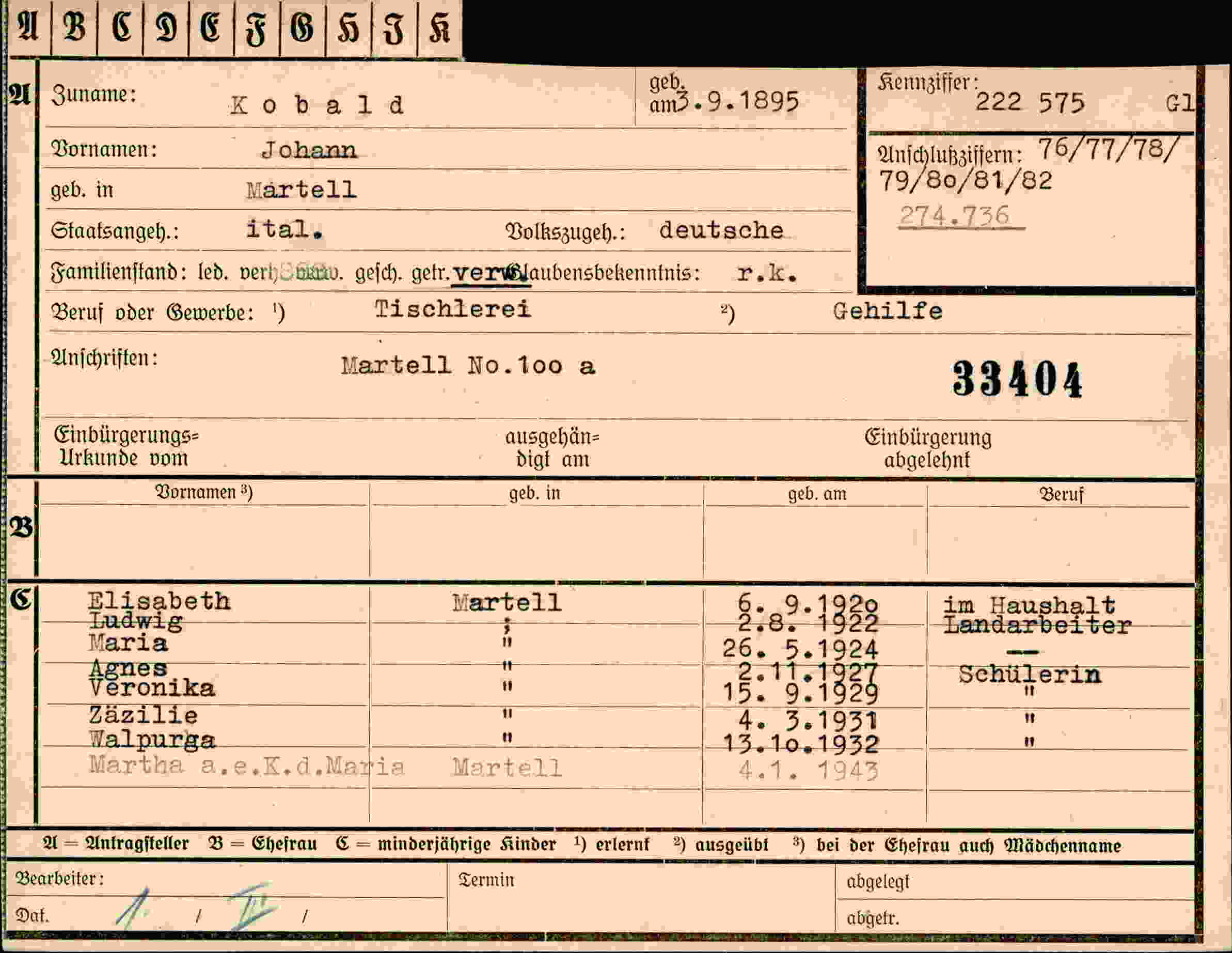Click the occupation Landarbeiter
The image size is (1232, 953).
pos(1037,625)
